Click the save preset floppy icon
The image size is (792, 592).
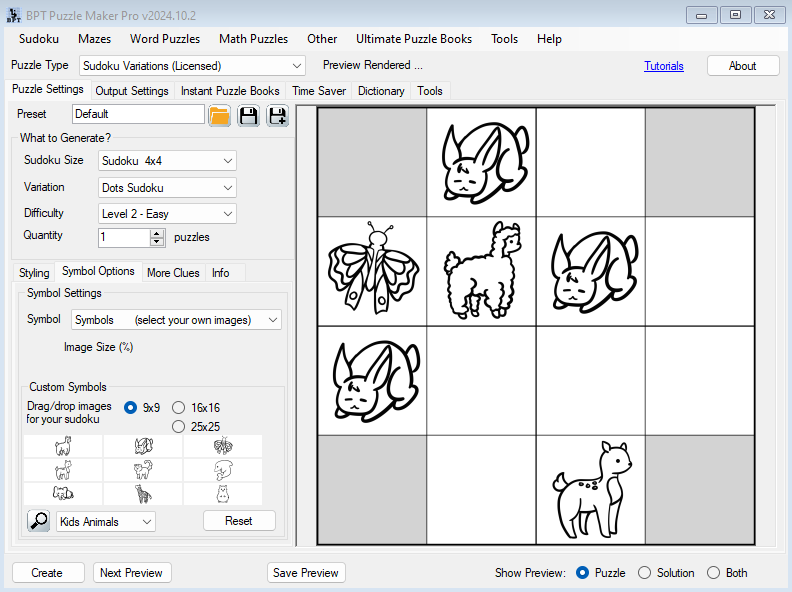point(248,115)
